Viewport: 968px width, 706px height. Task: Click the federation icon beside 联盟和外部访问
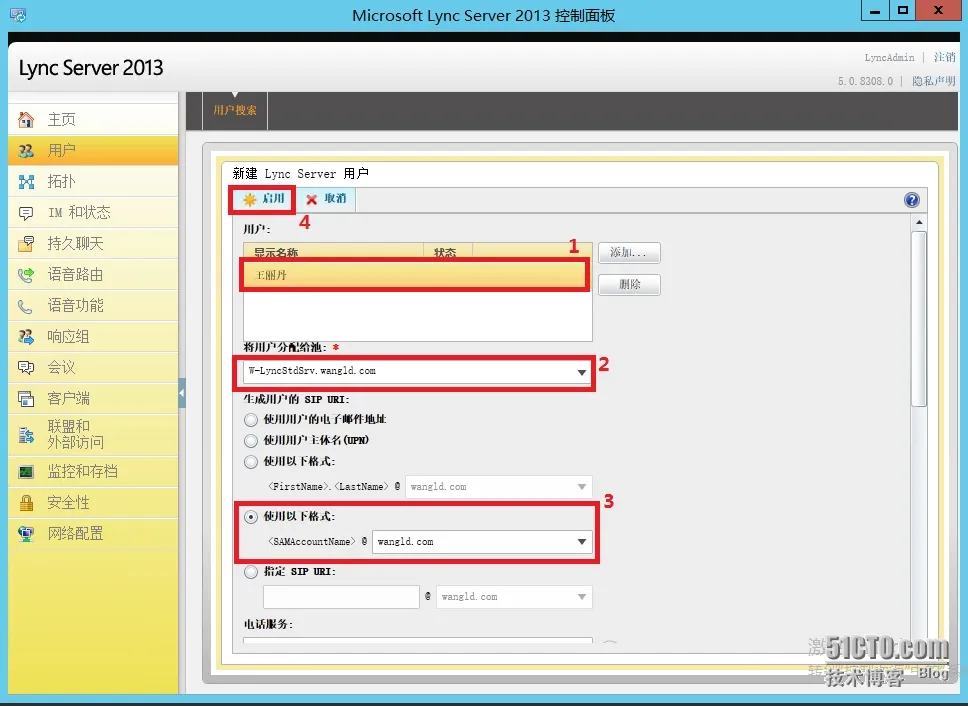26,434
